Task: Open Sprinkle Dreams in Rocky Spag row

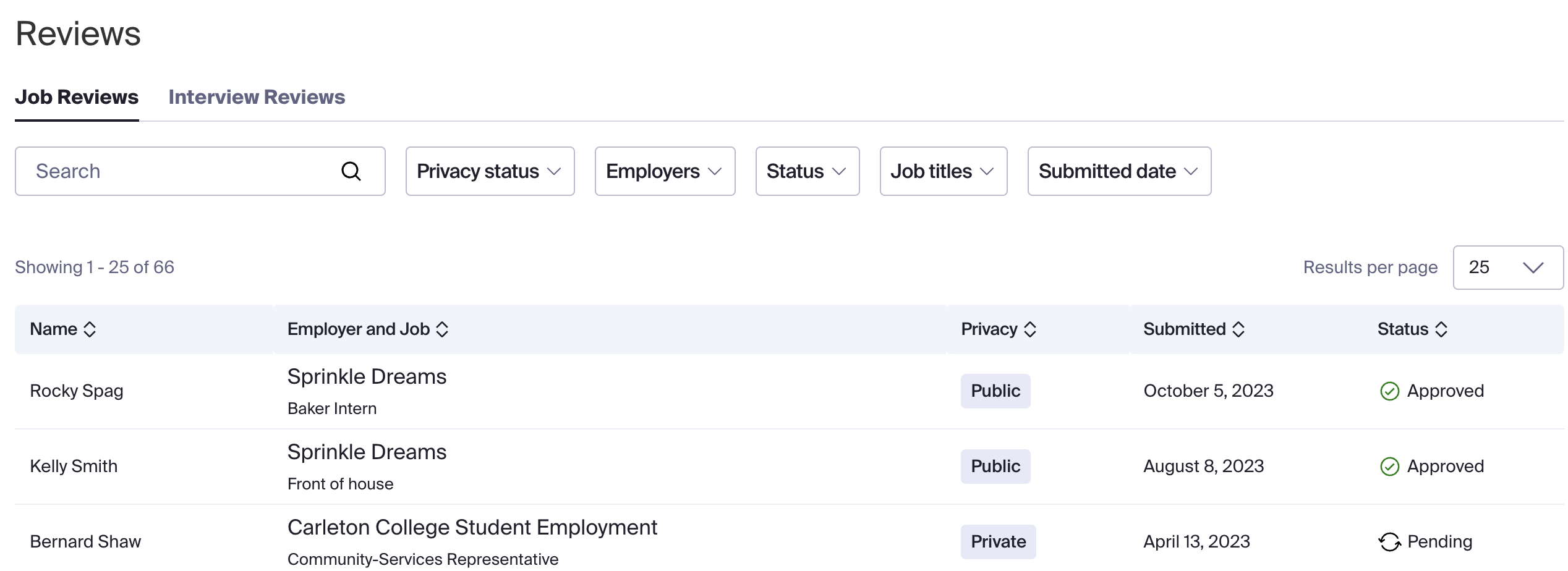Action: click(367, 376)
